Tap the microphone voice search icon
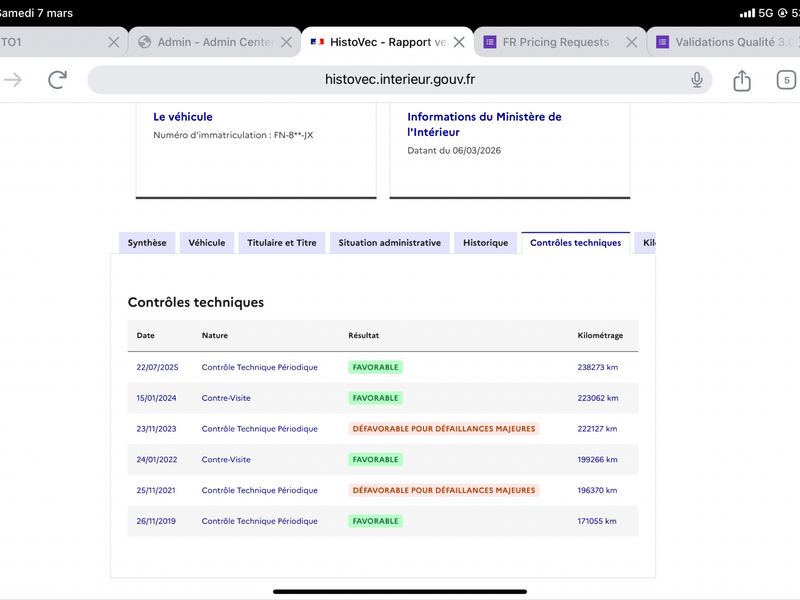This screenshot has width=800, height=600. [x=697, y=80]
